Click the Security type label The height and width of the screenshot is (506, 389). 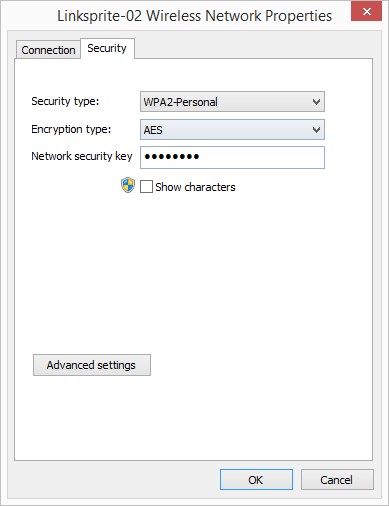coord(65,101)
